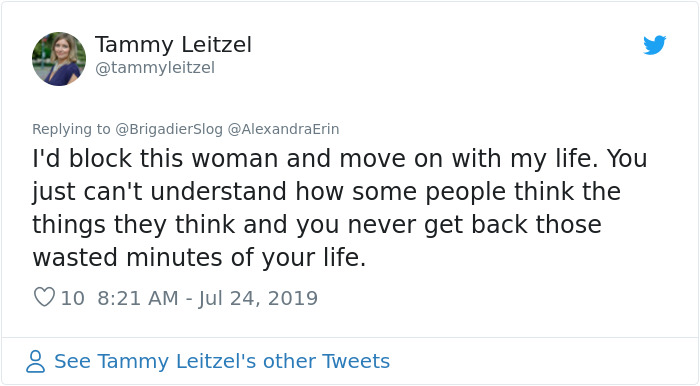This screenshot has width=700, height=386.
Task: Visit the @BrigadierSlog mention
Action: 169,129
